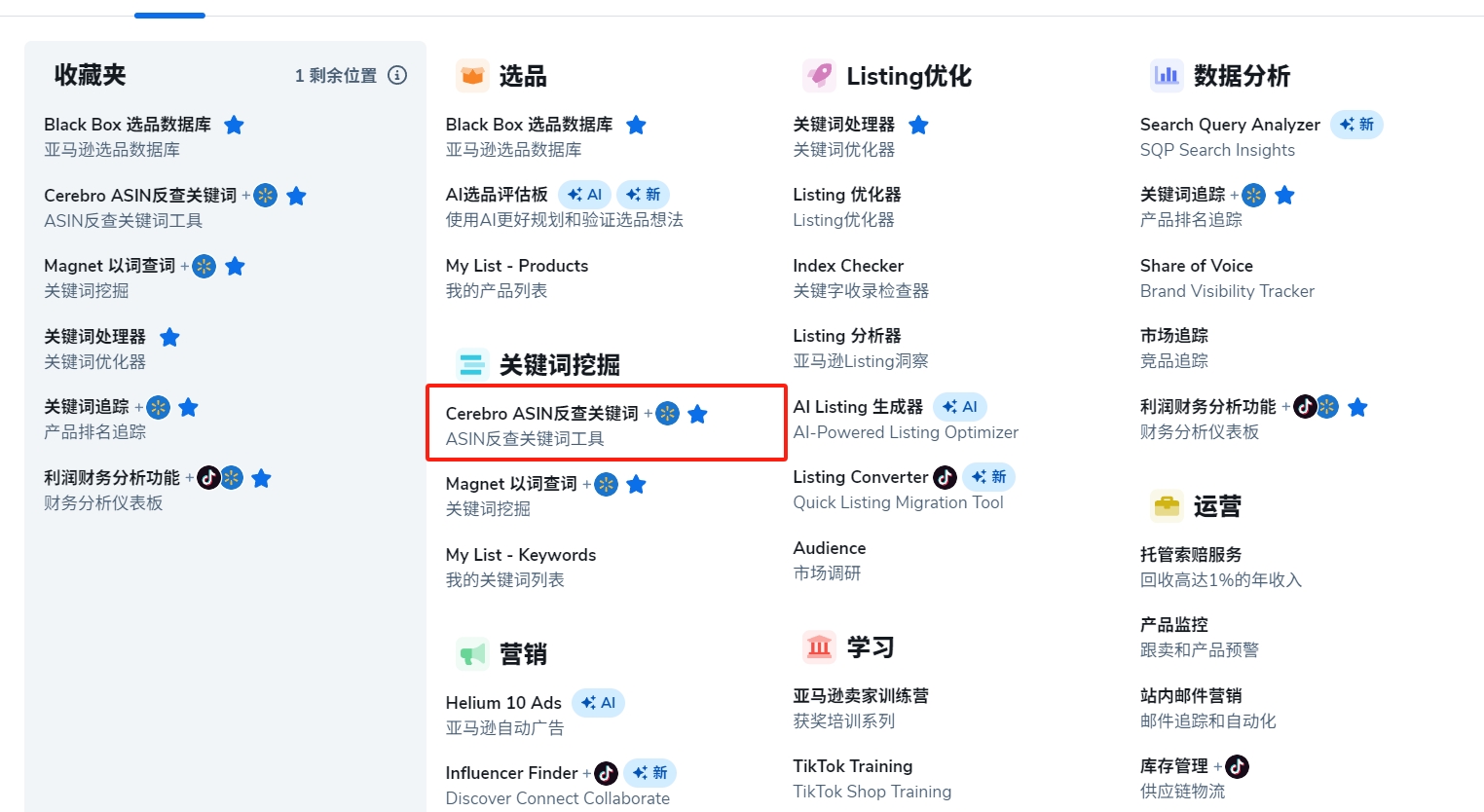Unfavorite 关键词处理器 star in 收藏夹 panel

point(169,337)
